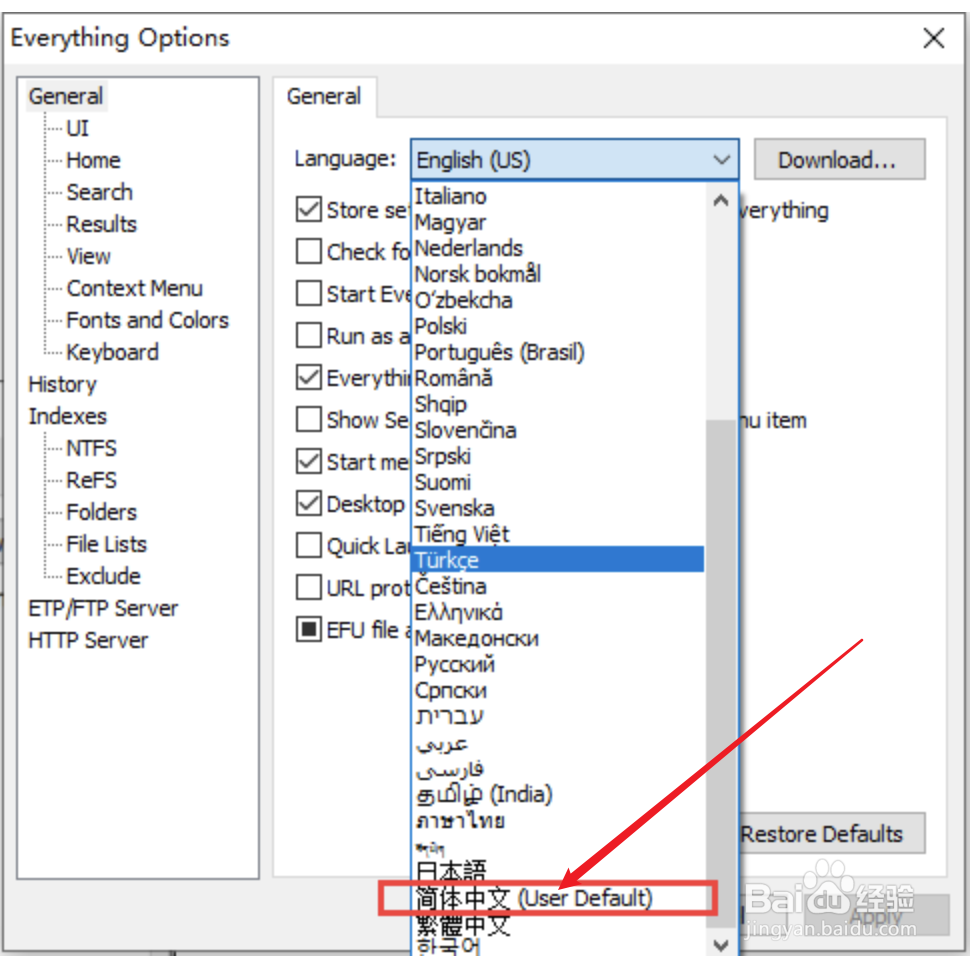Open the UI options page
Viewport: 970px width, 962px height.
(x=77, y=128)
